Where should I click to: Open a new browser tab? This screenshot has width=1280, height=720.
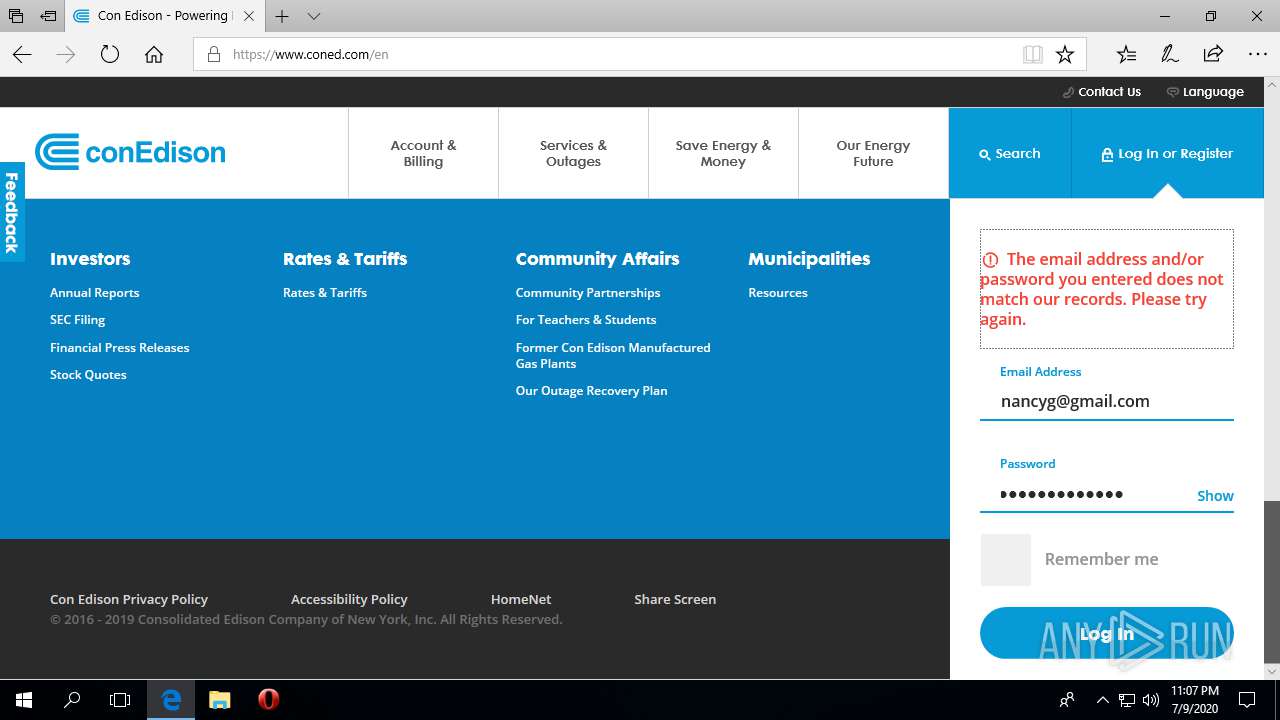click(x=282, y=16)
